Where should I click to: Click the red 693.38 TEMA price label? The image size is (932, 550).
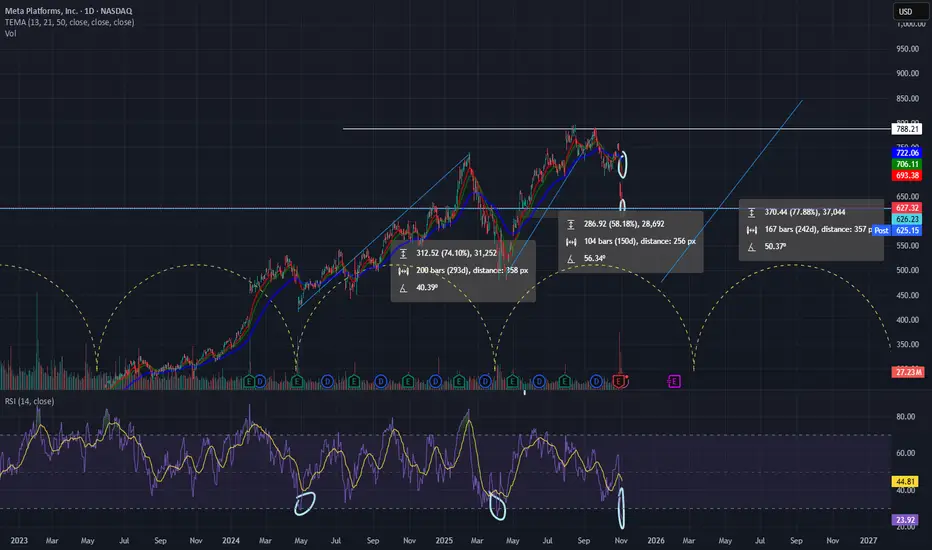(907, 175)
